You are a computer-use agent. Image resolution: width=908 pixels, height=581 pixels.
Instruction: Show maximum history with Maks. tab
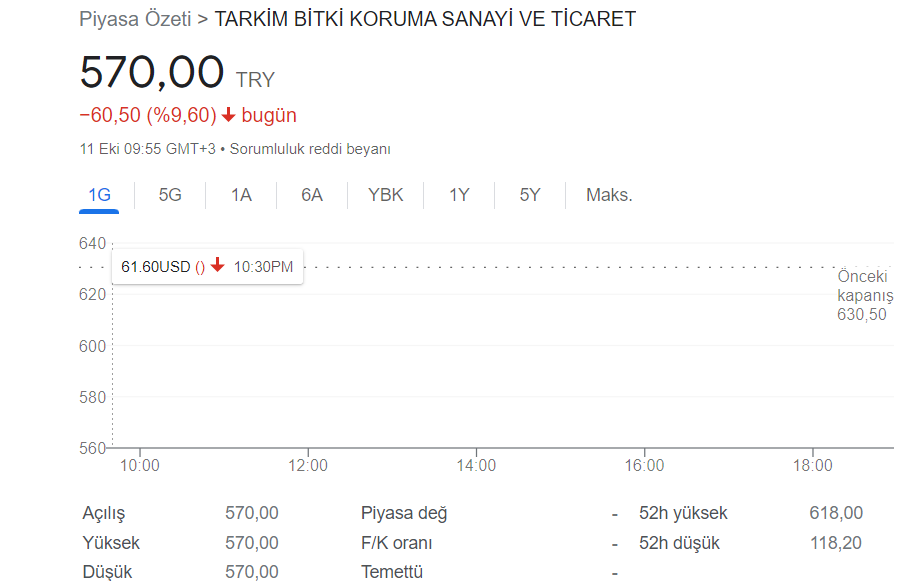[609, 195]
